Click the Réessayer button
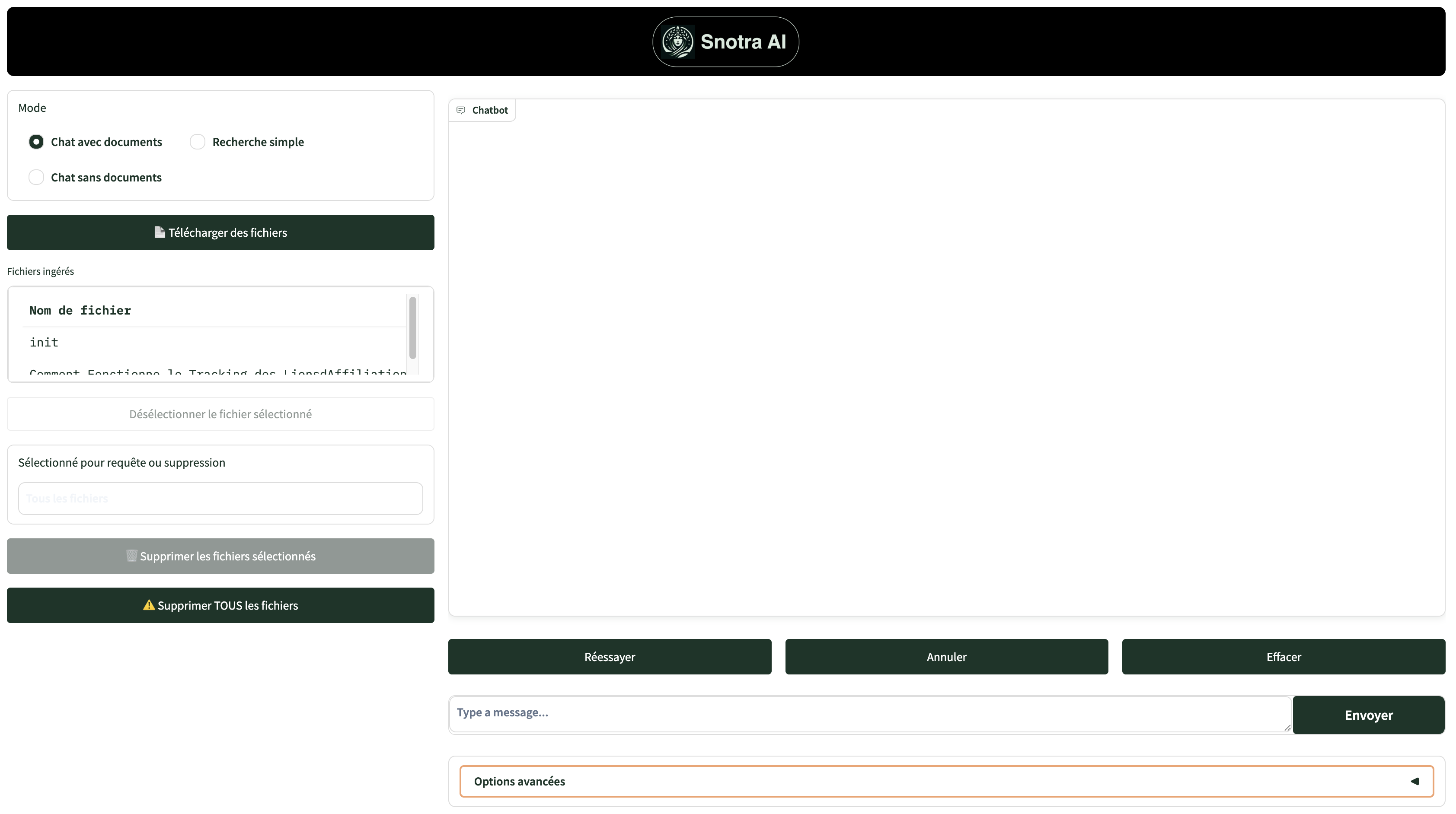1456x814 pixels. click(609, 656)
